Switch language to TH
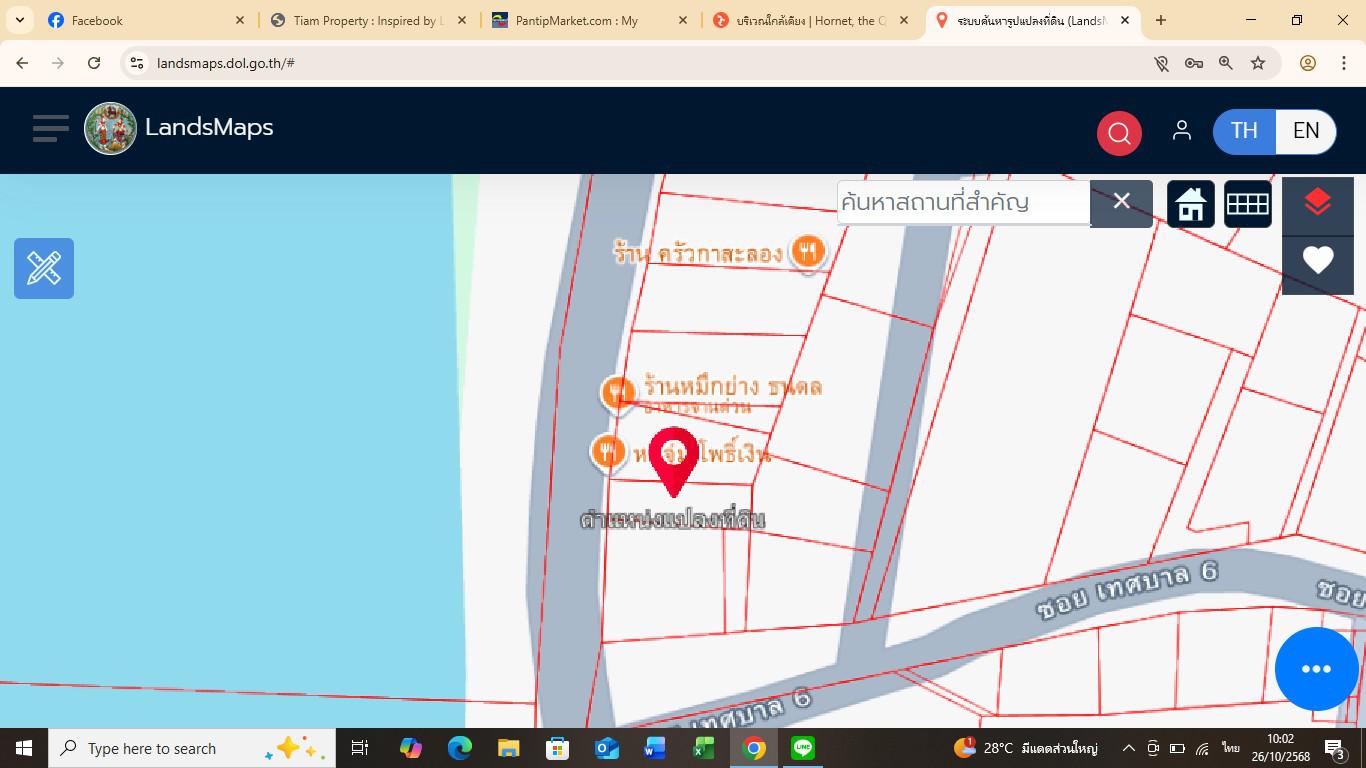This screenshot has height=768, width=1366. click(x=1244, y=131)
